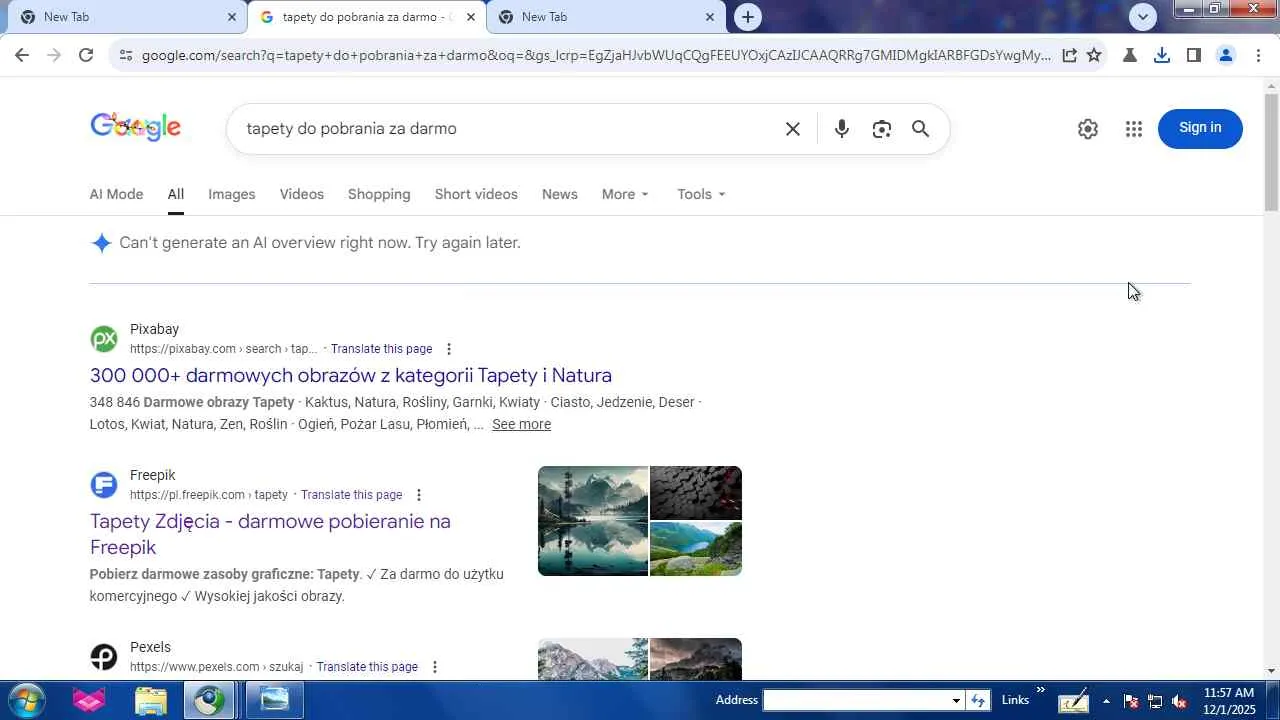Expand the taskbar Links chevron
Viewport: 1280px width, 720px height.
pyautogui.click(x=1040, y=690)
